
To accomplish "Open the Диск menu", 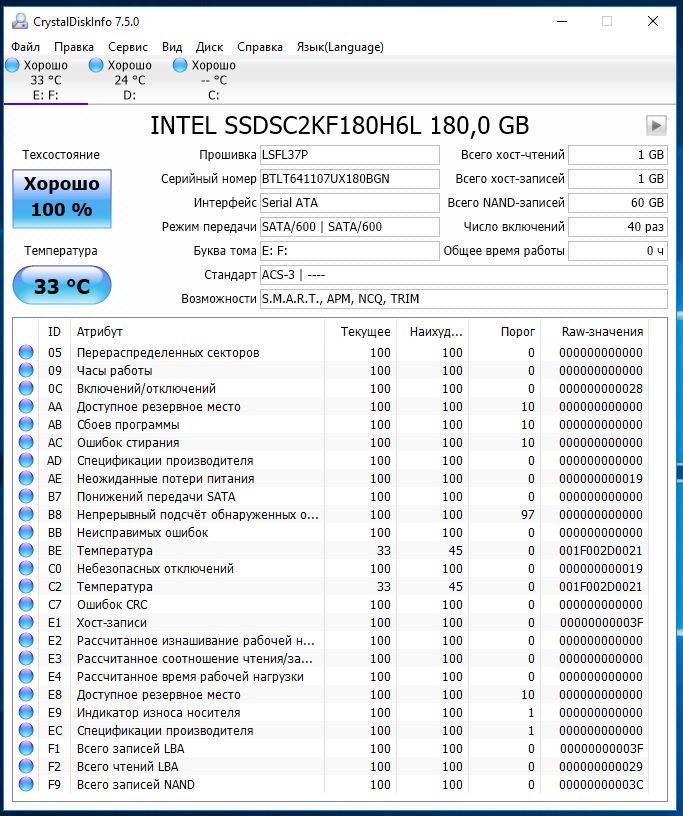I will click(209, 47).
